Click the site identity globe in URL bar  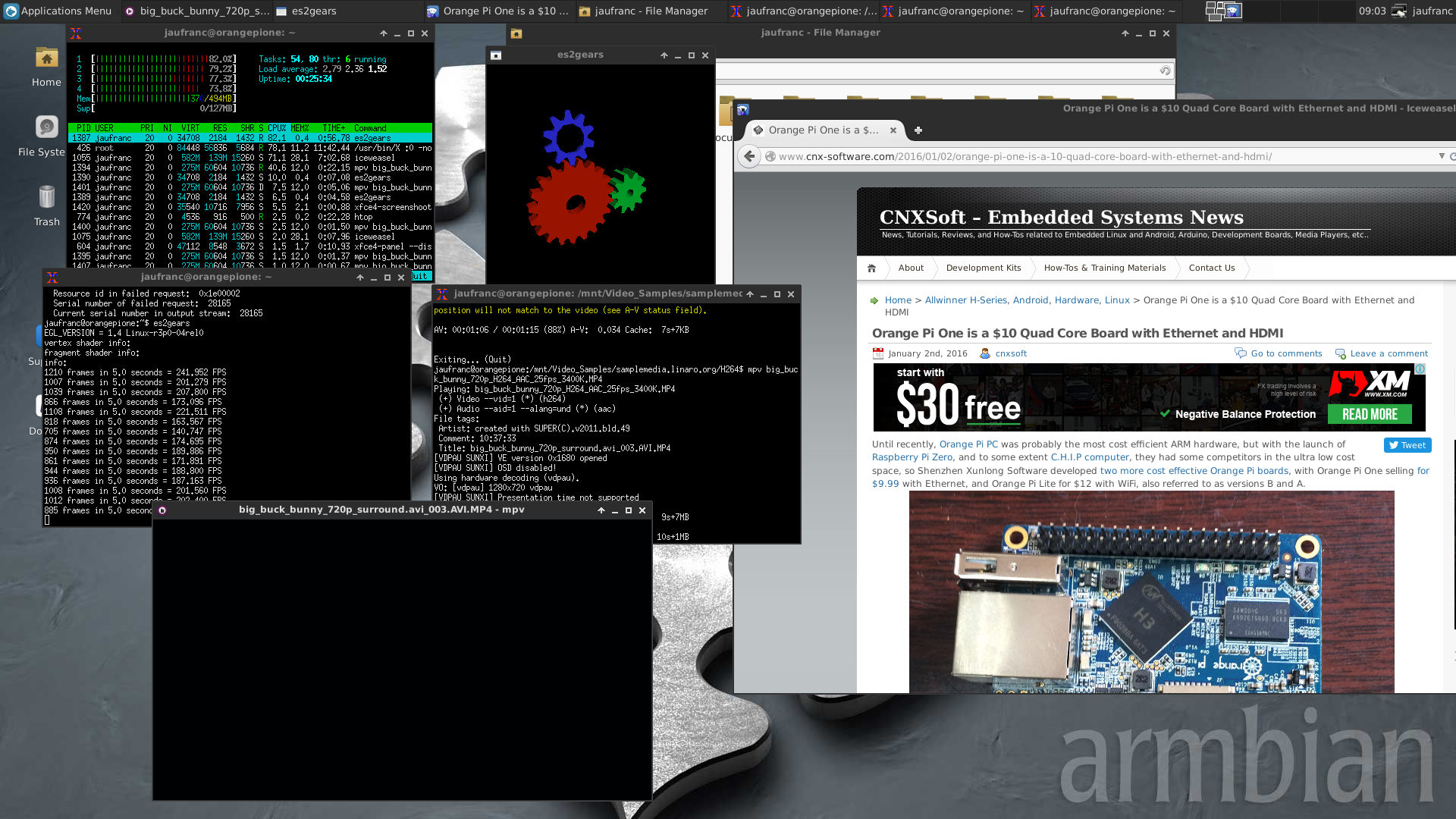[770, 156]
